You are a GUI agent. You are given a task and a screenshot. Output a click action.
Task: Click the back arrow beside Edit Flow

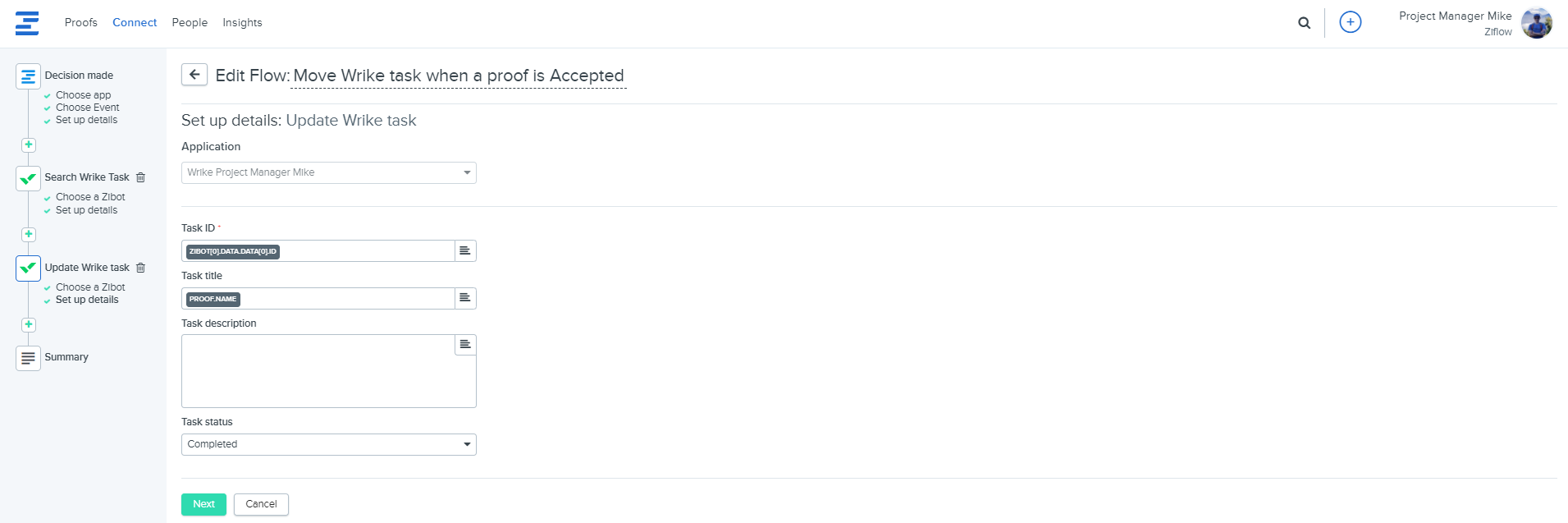(x=194, y=75)
